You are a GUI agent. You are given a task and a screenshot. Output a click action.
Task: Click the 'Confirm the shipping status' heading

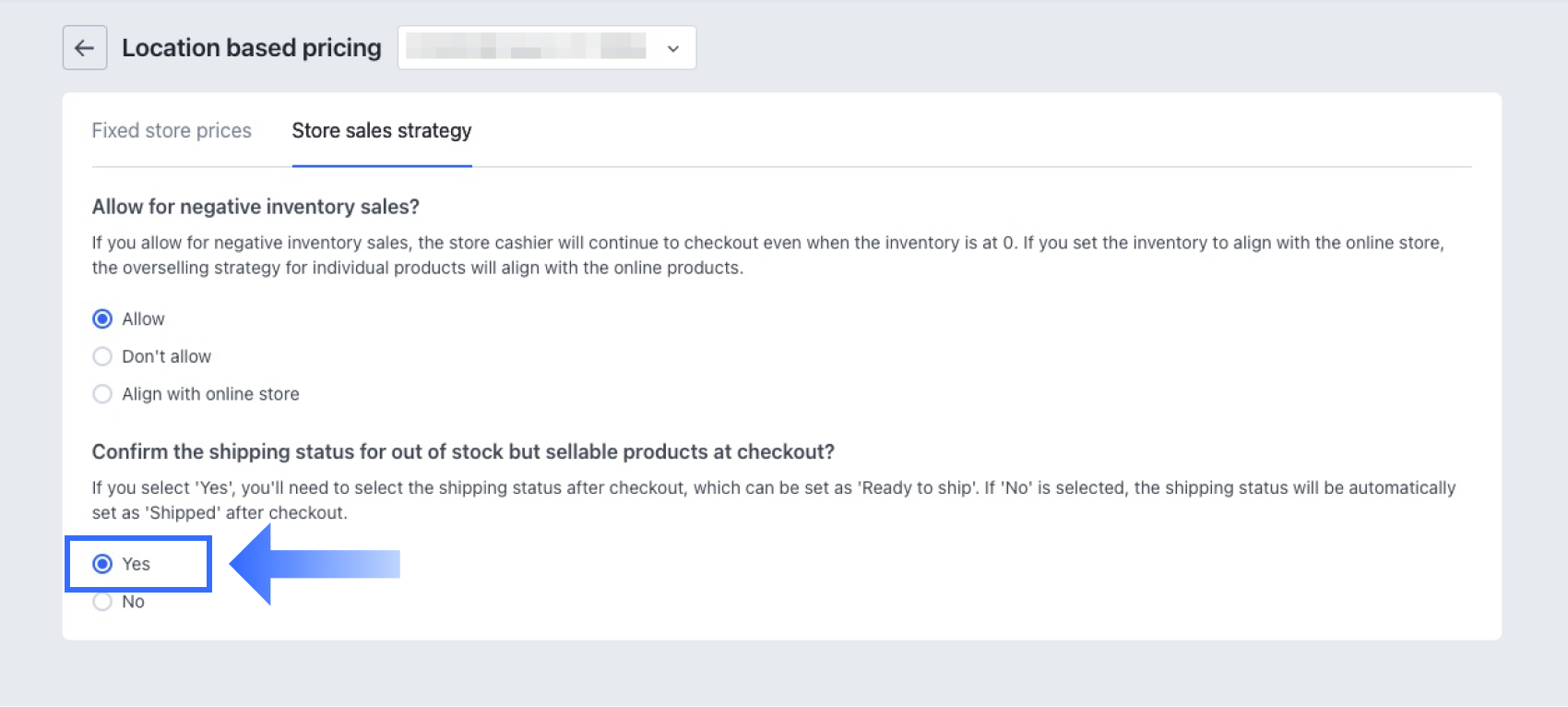point(463,452)
